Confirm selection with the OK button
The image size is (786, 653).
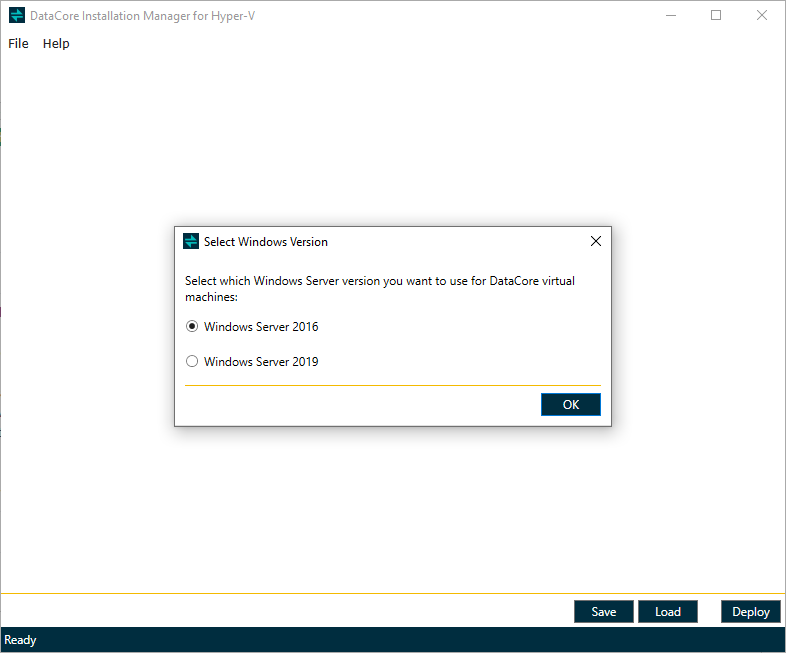[x=571, y=404]
